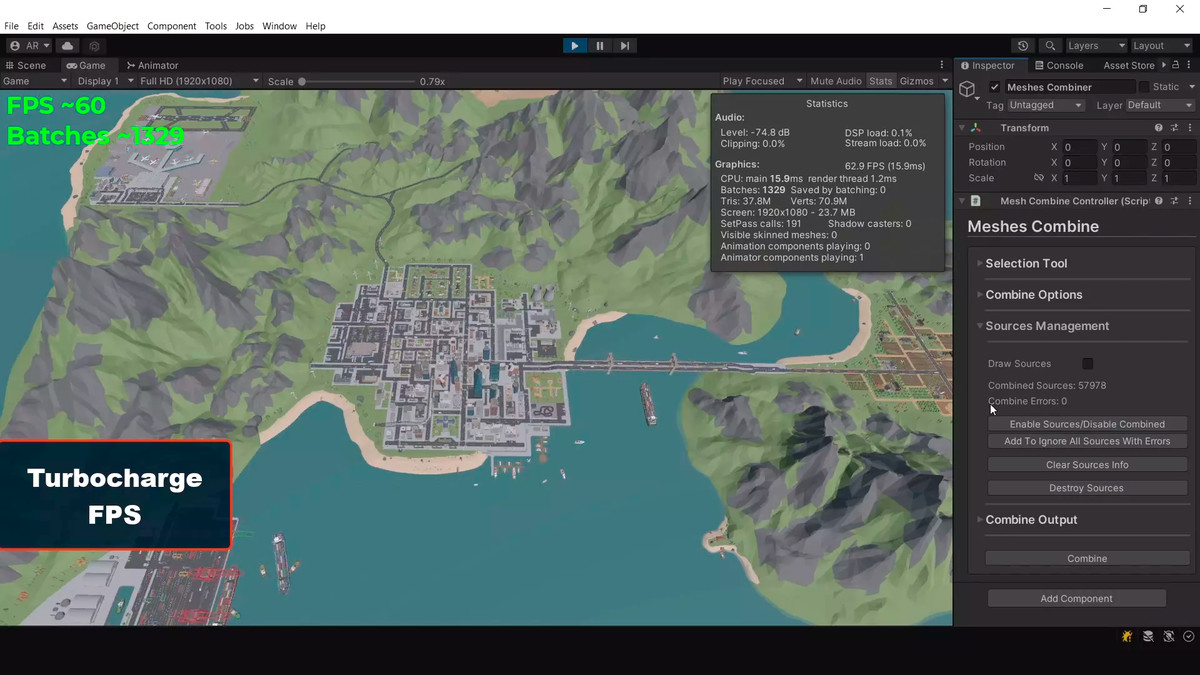Click the debug mode bug icon in status bar

1127,636
